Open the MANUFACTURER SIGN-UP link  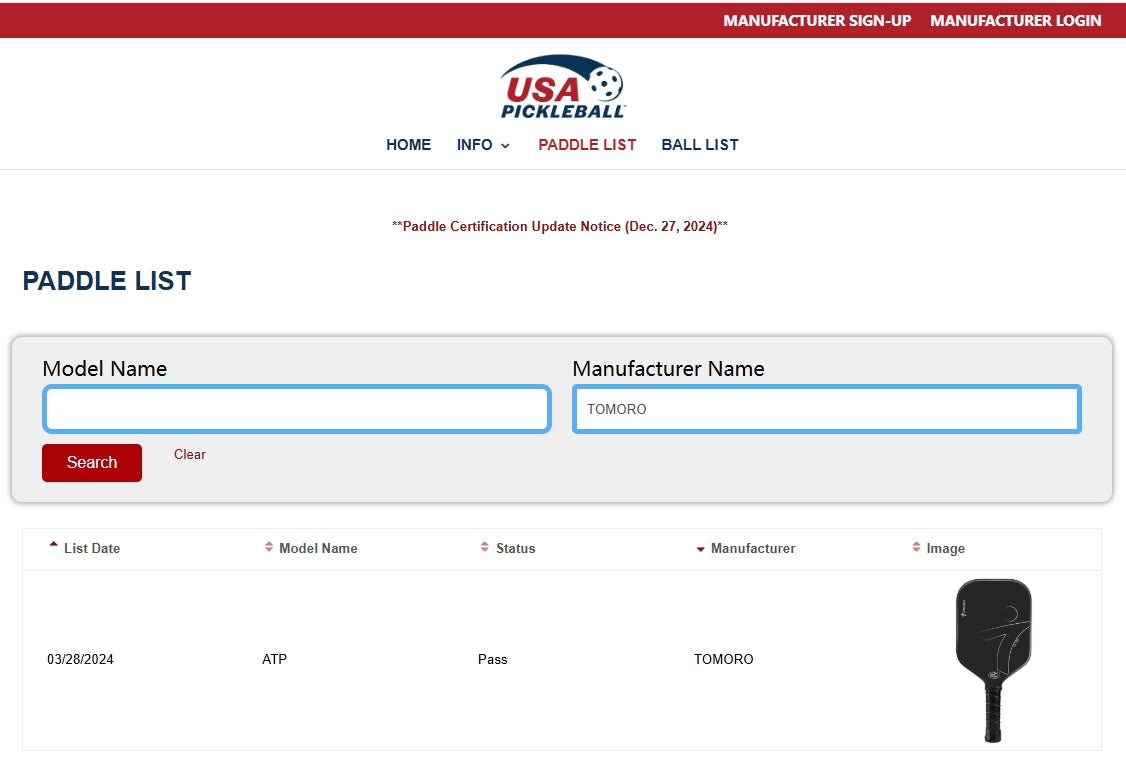click(x=817, y=20)
